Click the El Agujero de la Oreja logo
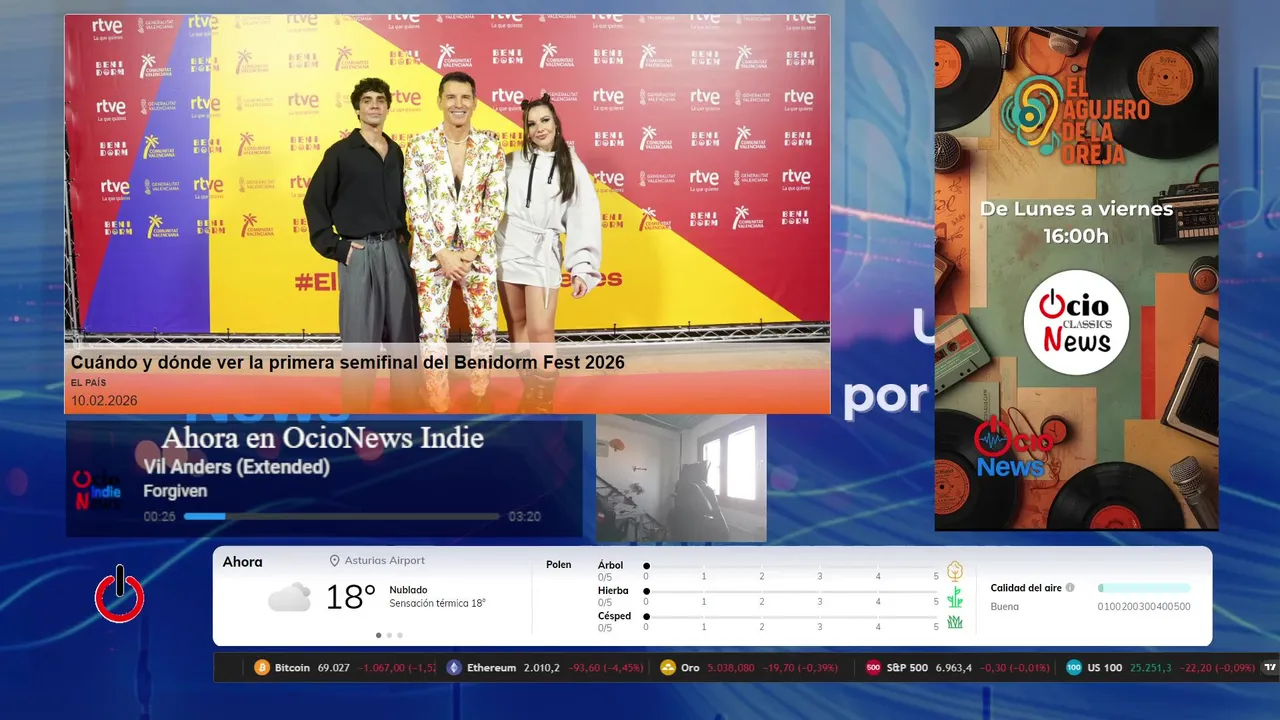The height and width of the screenshot is (720, 1280). point(1076,119)
